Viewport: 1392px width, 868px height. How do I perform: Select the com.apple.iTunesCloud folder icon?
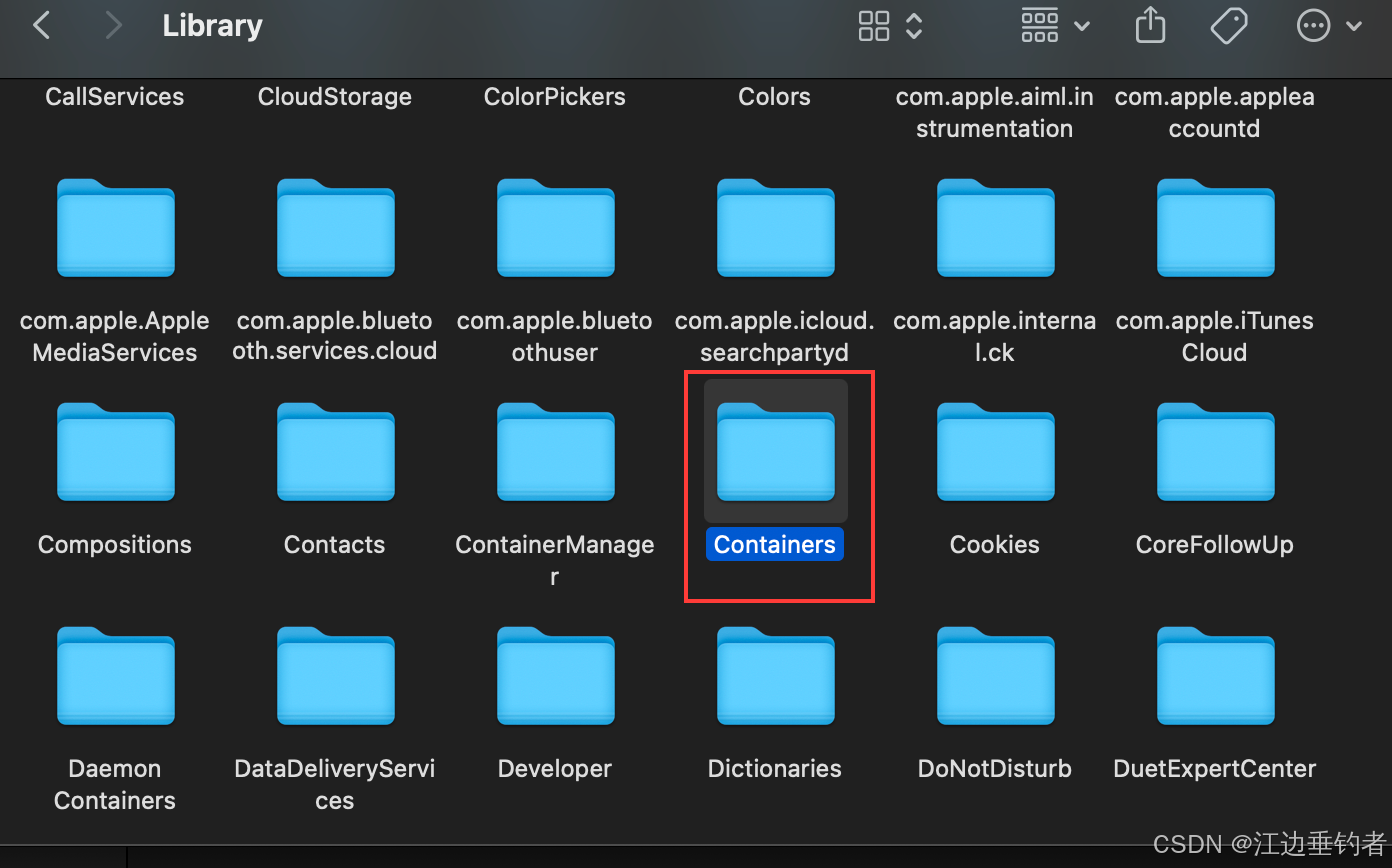[1216, 227]
